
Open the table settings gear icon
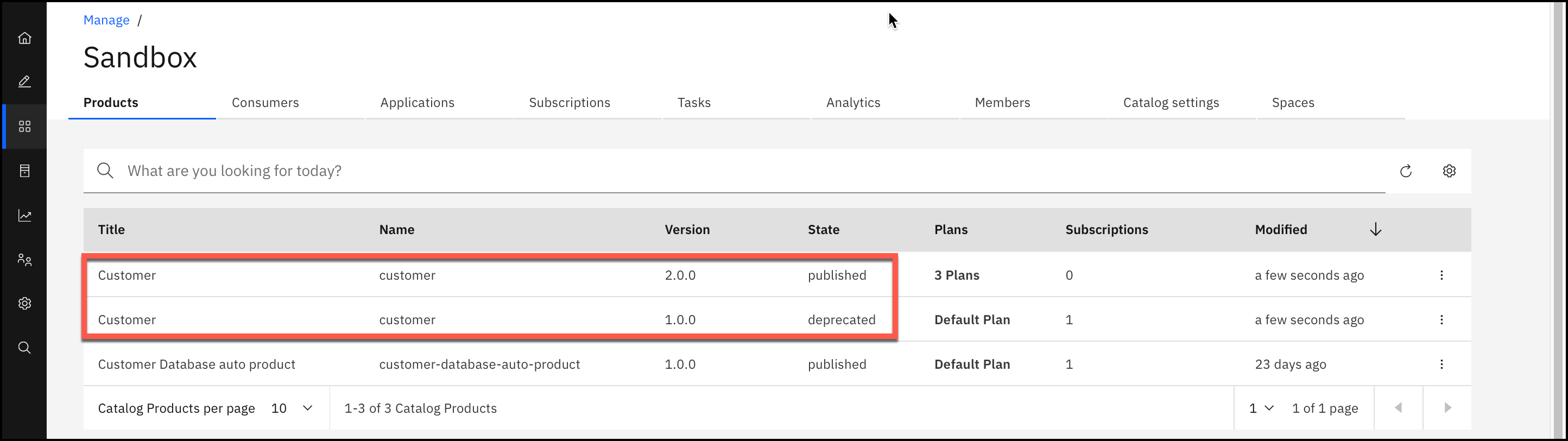coord(1449,171)
